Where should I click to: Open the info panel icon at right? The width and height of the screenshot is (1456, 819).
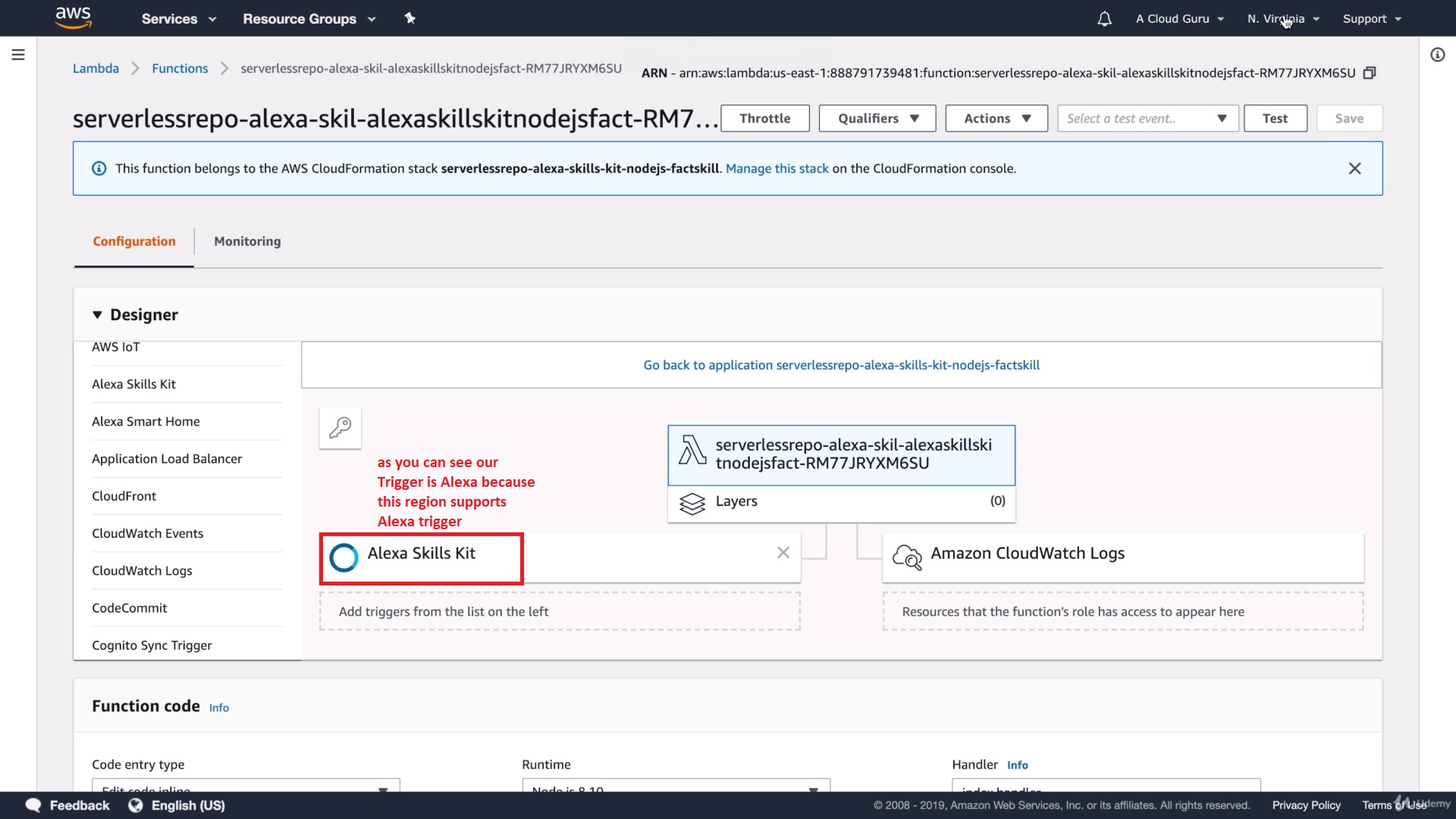[1437, 55]
